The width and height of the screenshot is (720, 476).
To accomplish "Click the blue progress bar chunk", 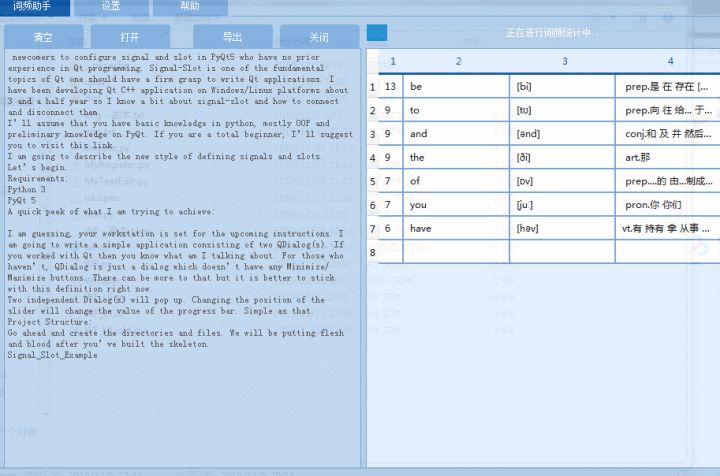I will click(x=377, y=33).
